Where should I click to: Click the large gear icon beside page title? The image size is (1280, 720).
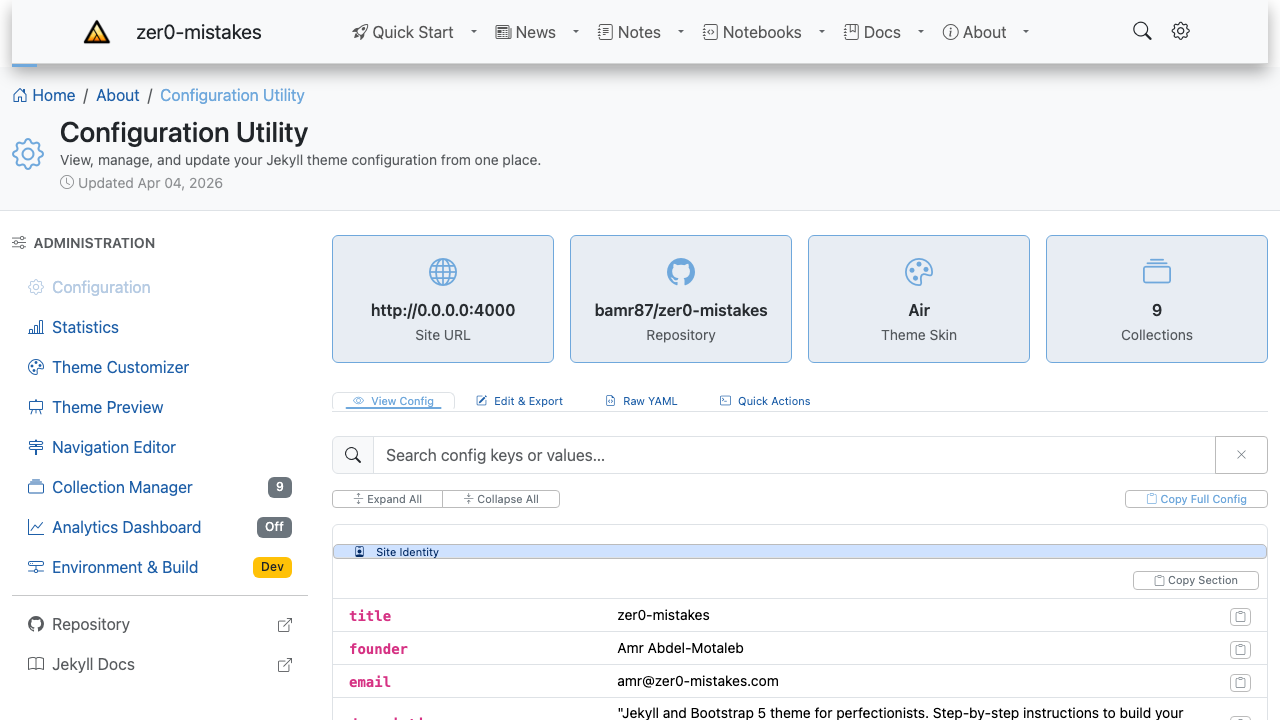pos(28,154)
